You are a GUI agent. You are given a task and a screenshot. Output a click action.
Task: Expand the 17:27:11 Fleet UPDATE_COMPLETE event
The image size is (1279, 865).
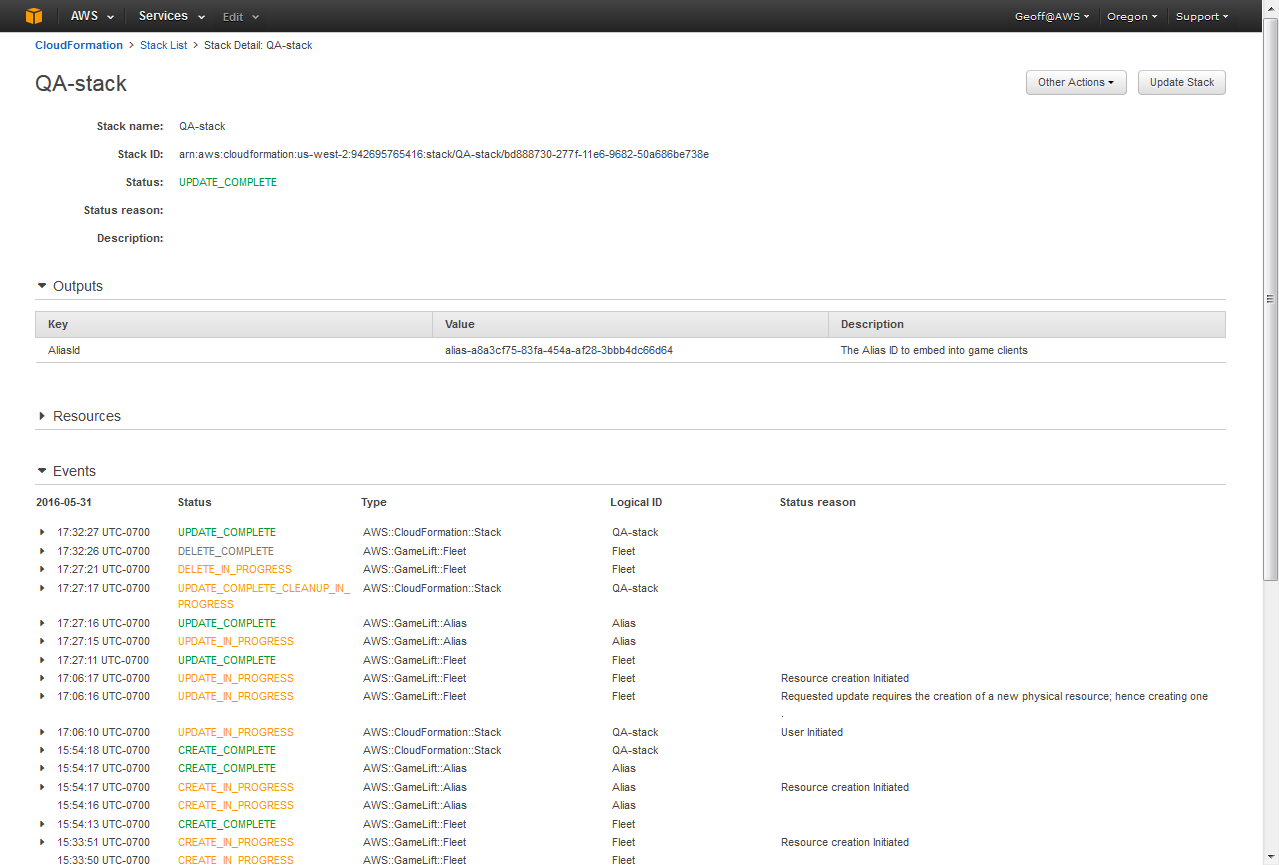[x=42, y=660]
